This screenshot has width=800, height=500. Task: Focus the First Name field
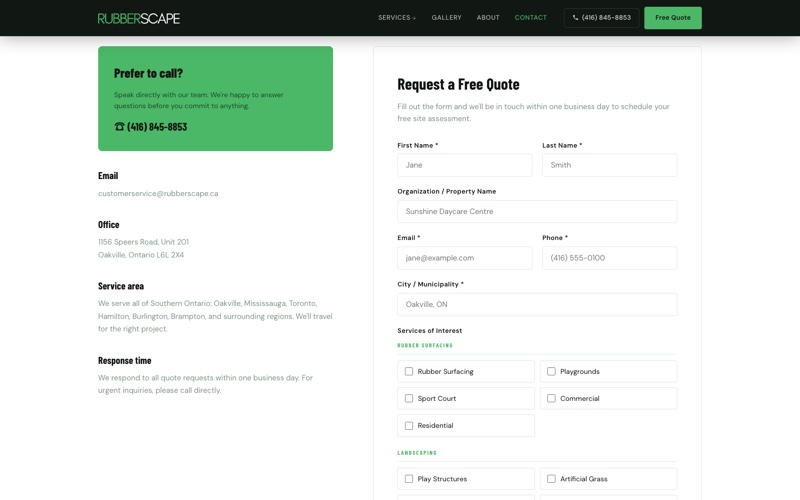point(465,165)
